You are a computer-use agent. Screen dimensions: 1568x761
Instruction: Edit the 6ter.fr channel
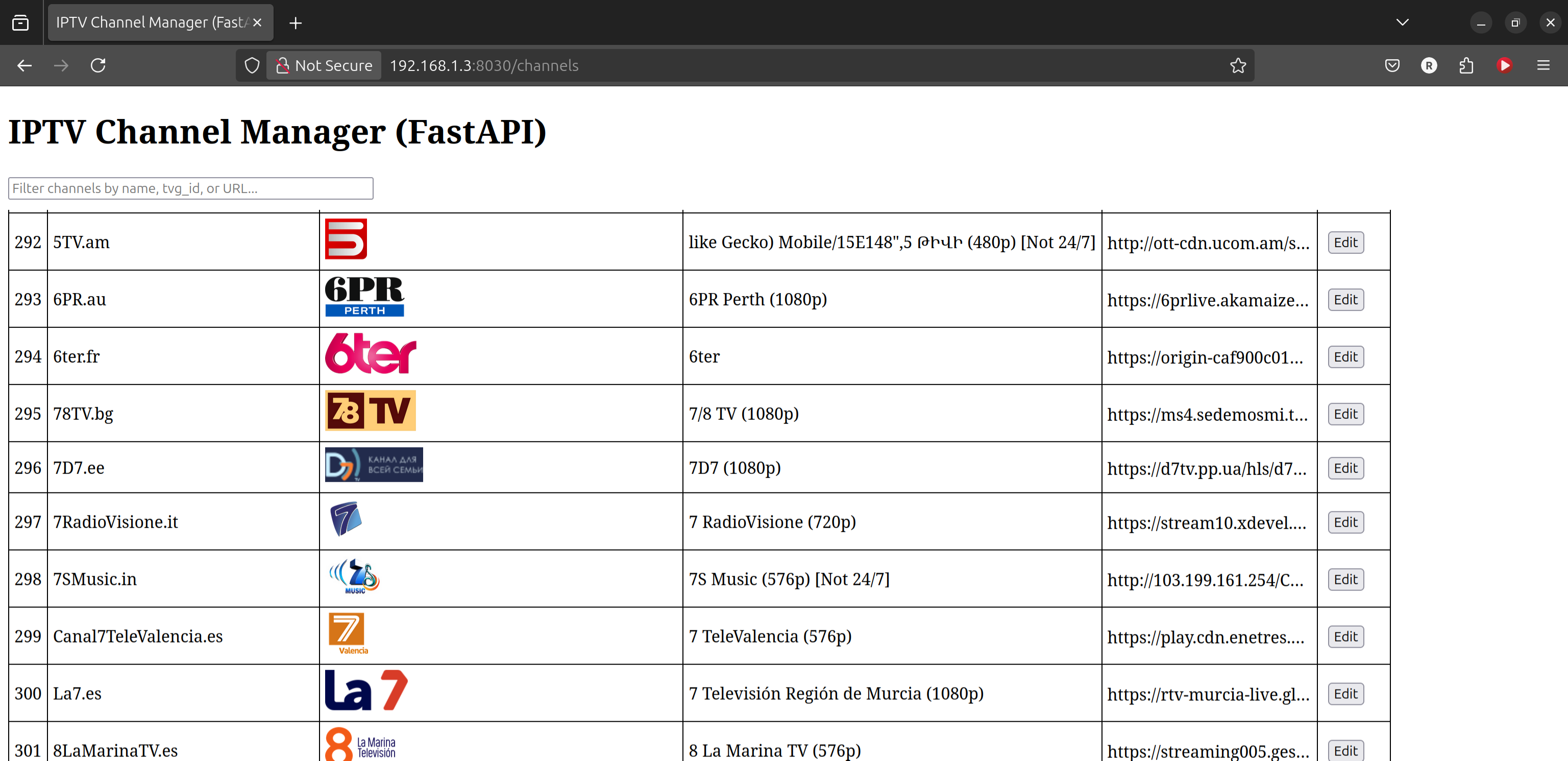tap(1345, 357)
